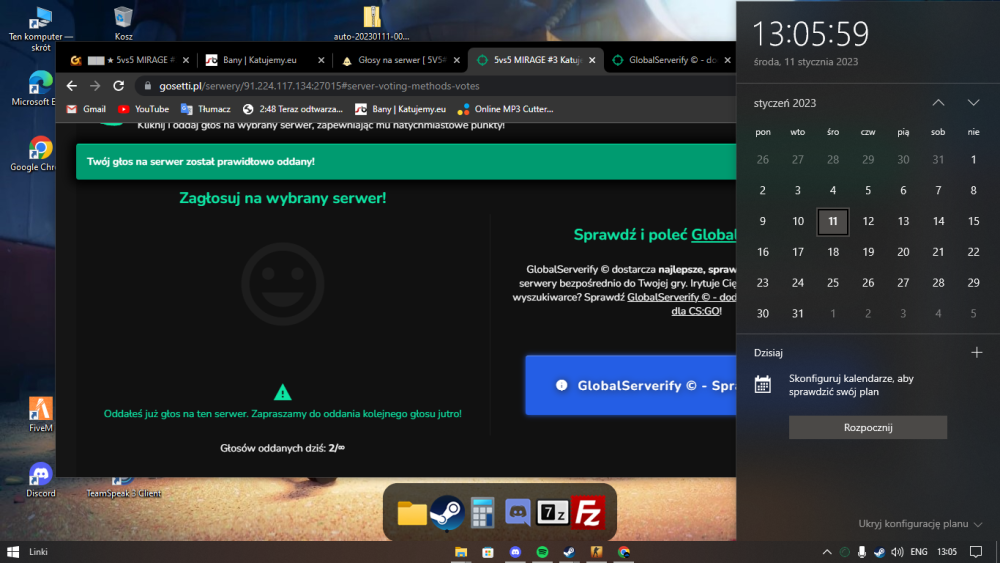Launch 7-Zip from the dock
1000x563 pixels.
[x=552, y=513]
